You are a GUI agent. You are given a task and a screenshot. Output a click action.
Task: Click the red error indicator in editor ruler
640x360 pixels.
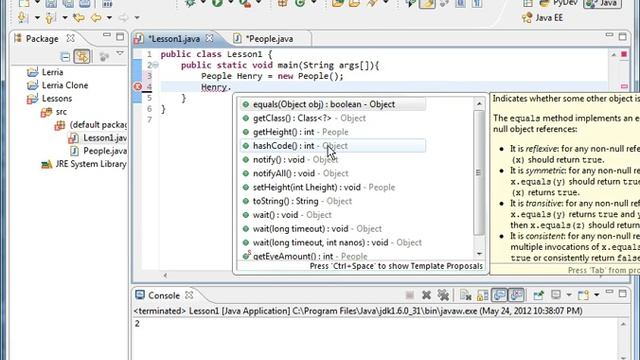pos(624,54)
